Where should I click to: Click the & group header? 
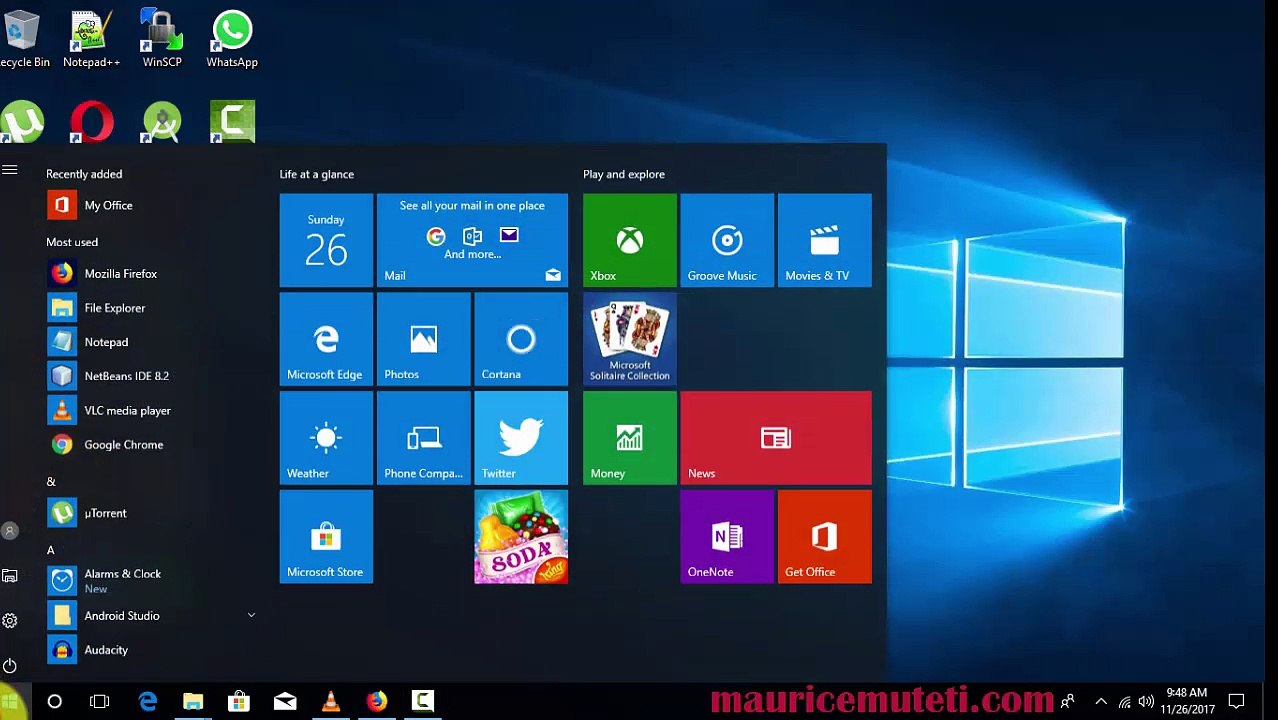point(51,482)
